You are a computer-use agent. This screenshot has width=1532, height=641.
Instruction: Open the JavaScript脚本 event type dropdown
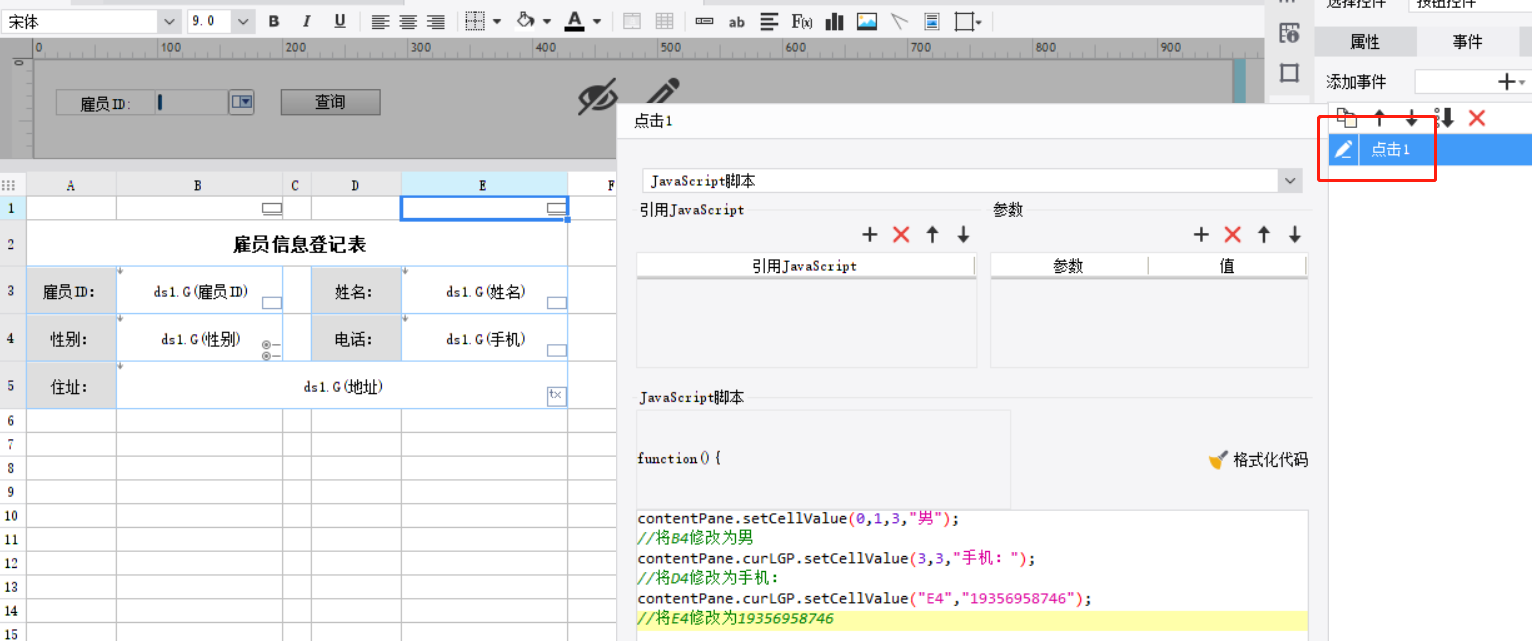[1290, 181]
